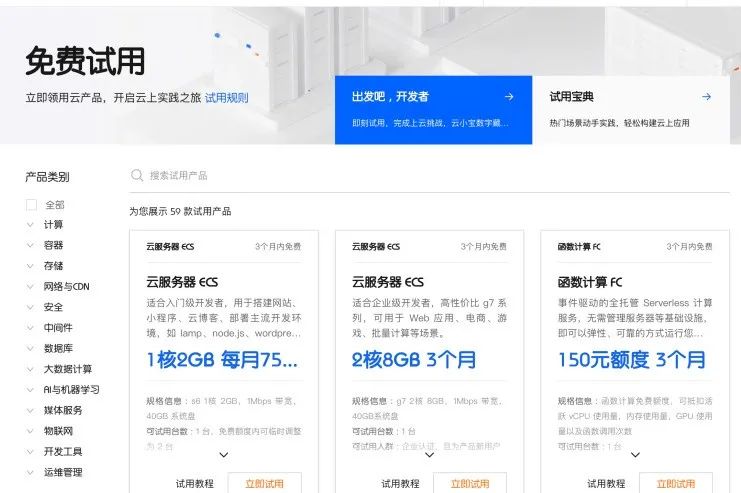
Task: Select the 网络与CDN category label
Action: [67, 286]
